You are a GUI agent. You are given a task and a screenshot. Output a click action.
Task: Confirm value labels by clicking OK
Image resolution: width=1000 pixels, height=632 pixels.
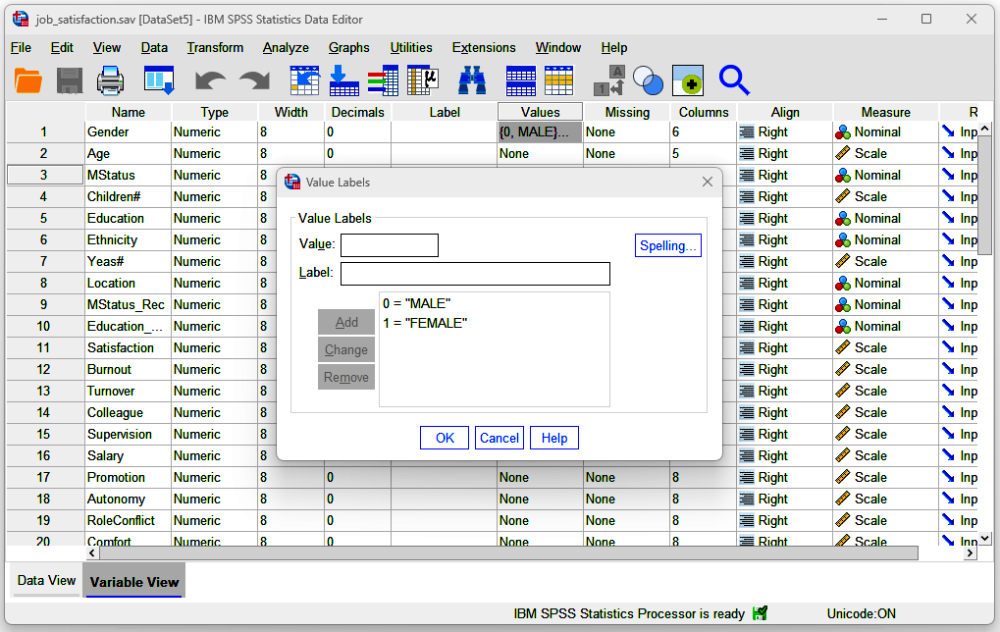coord(444,437)
